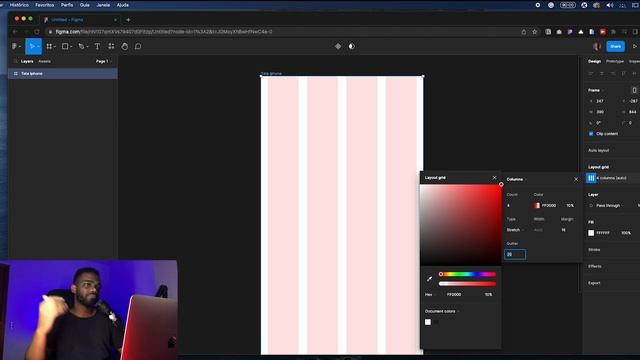Open the Histórico menu
Screen dimensions: 640x360
(x=19, y=5)
